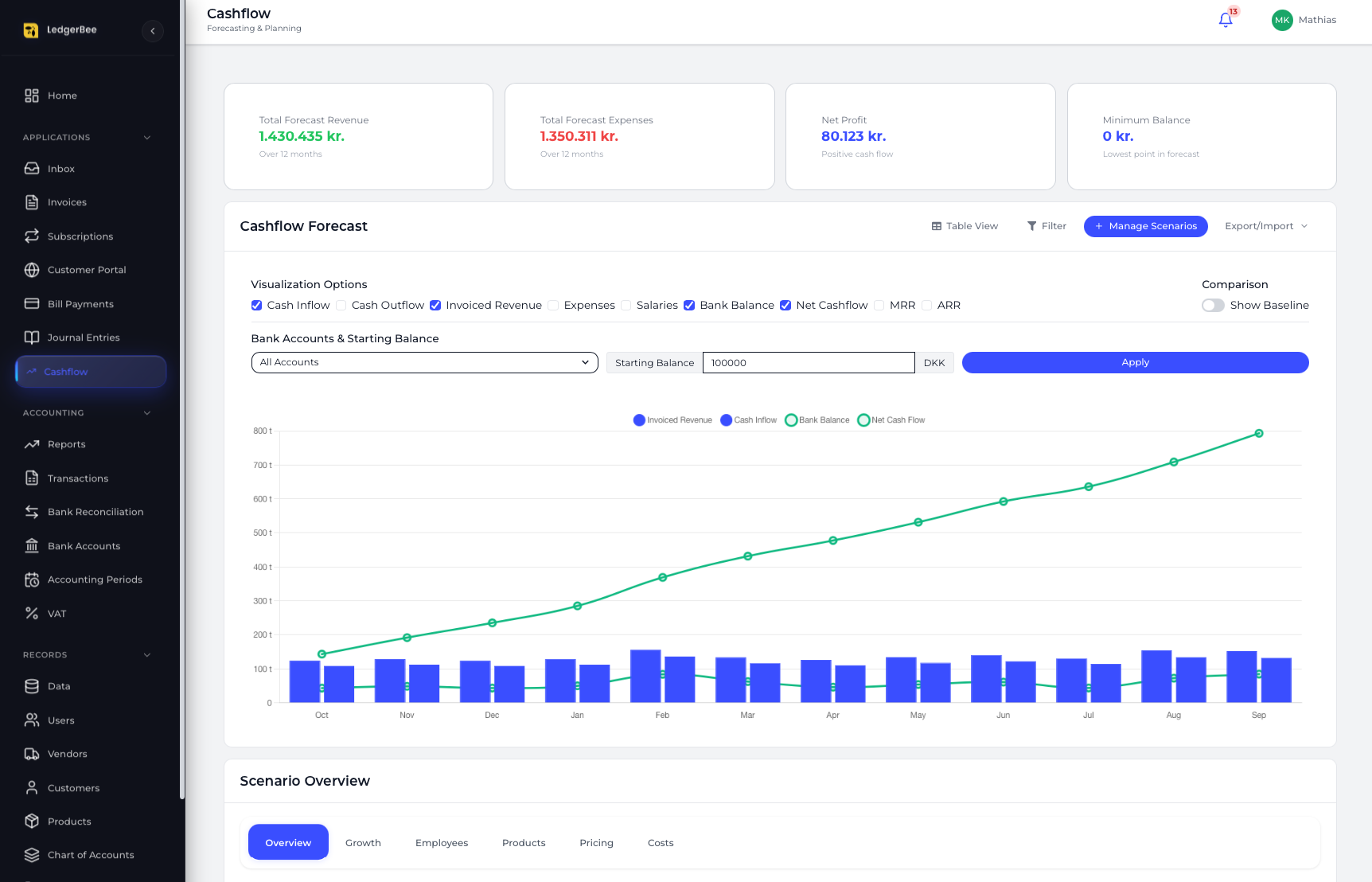Open the All Accounts dropdown

click(424, 362)
